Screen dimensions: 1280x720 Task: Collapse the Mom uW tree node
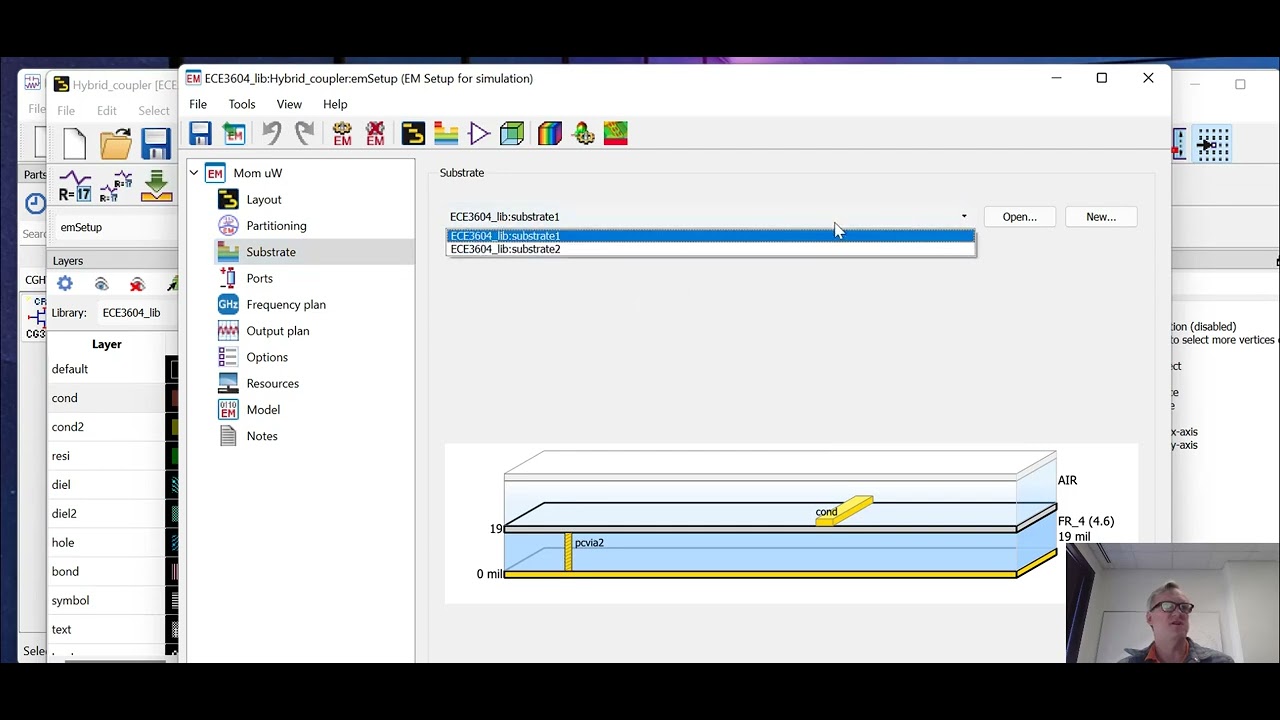pyautogui.click(x=194, y=173)
